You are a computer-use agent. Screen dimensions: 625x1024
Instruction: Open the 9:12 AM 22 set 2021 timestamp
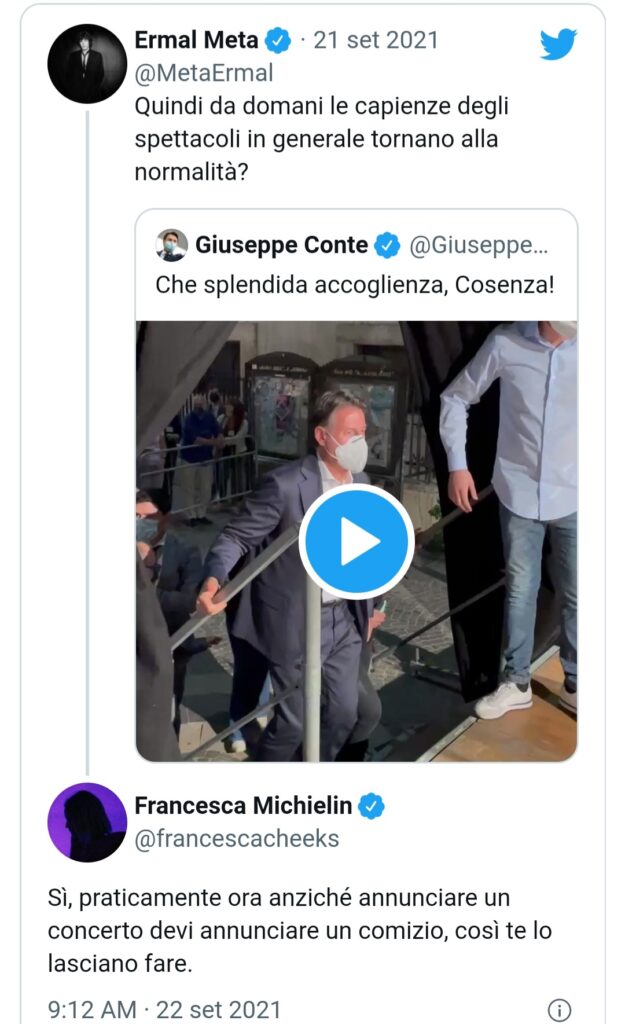click(x=165, y=1009)
